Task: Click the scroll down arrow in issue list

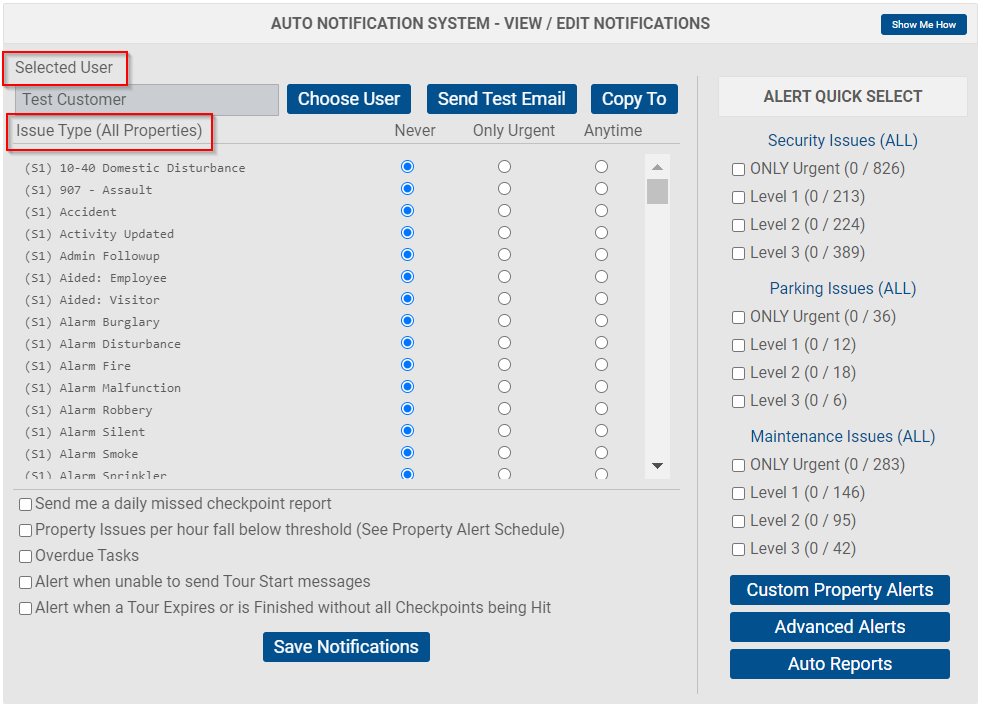Action: pyautogui.click(x=657, y=465)
